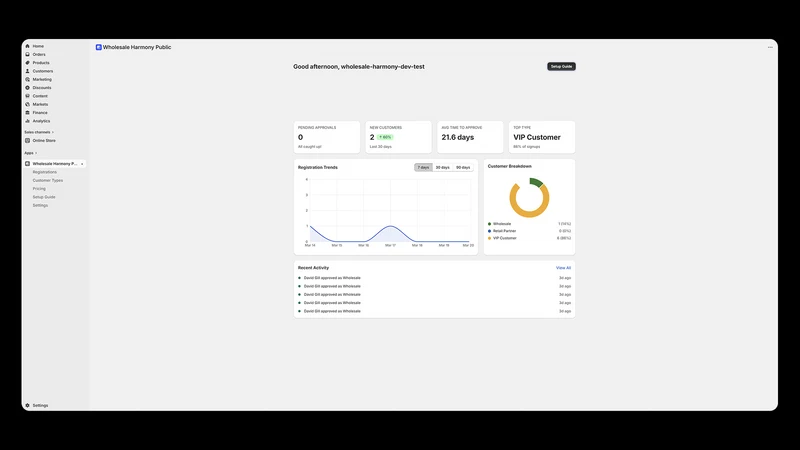This screenshot has width=800, height=450.
Task: Click the pin icon beside Wholesale Harmony P...
Action: [82, 164]
